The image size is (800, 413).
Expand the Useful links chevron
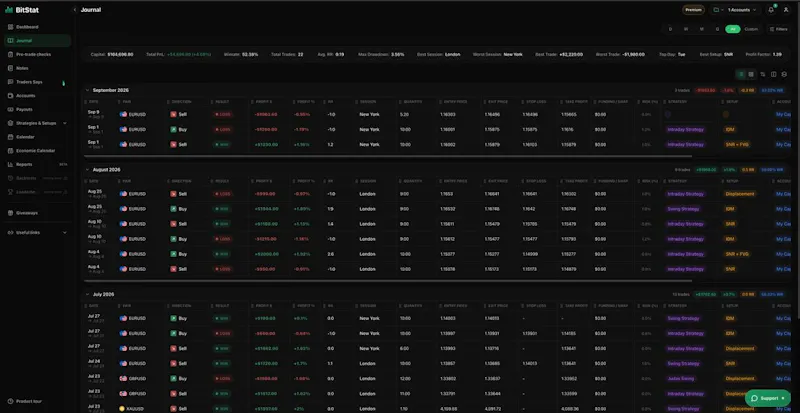point(64,233)
